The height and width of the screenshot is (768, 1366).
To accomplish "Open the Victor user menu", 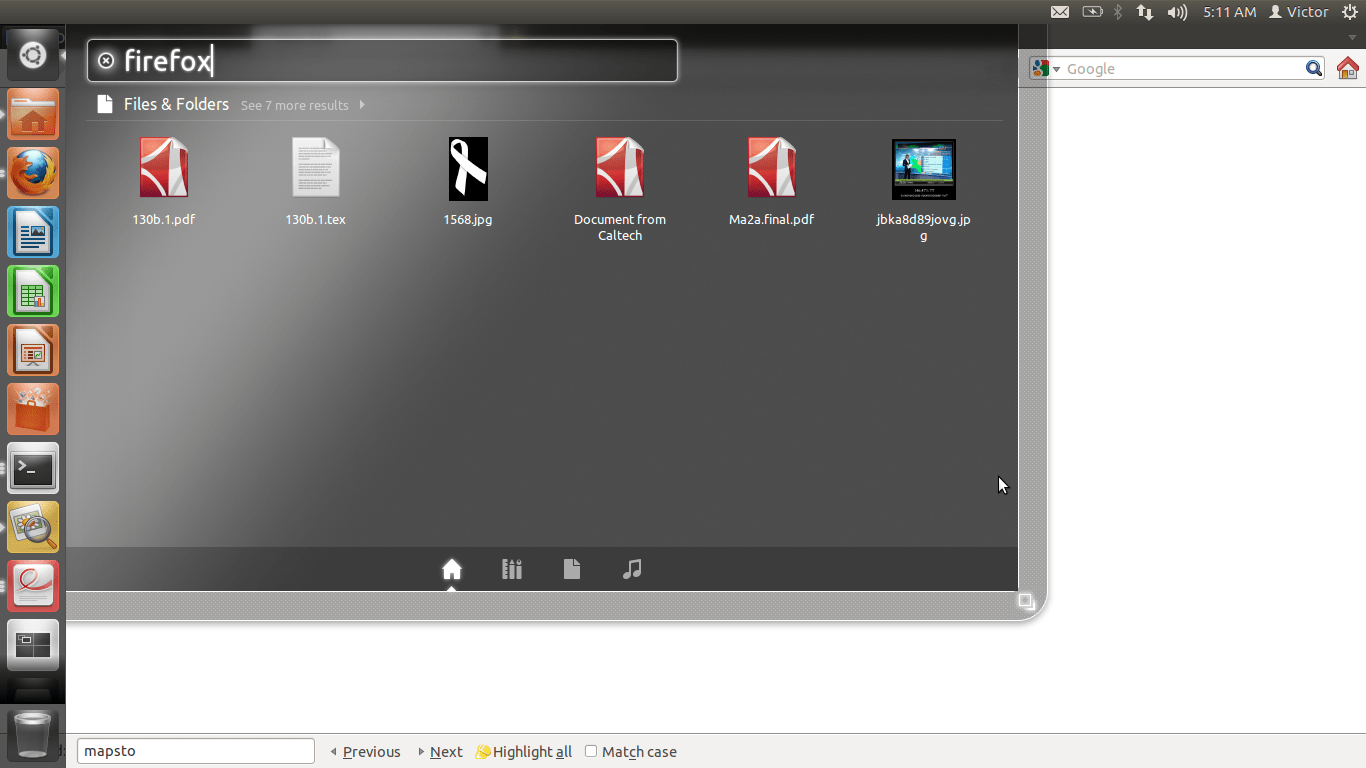I will click(x=1298, y=12).
